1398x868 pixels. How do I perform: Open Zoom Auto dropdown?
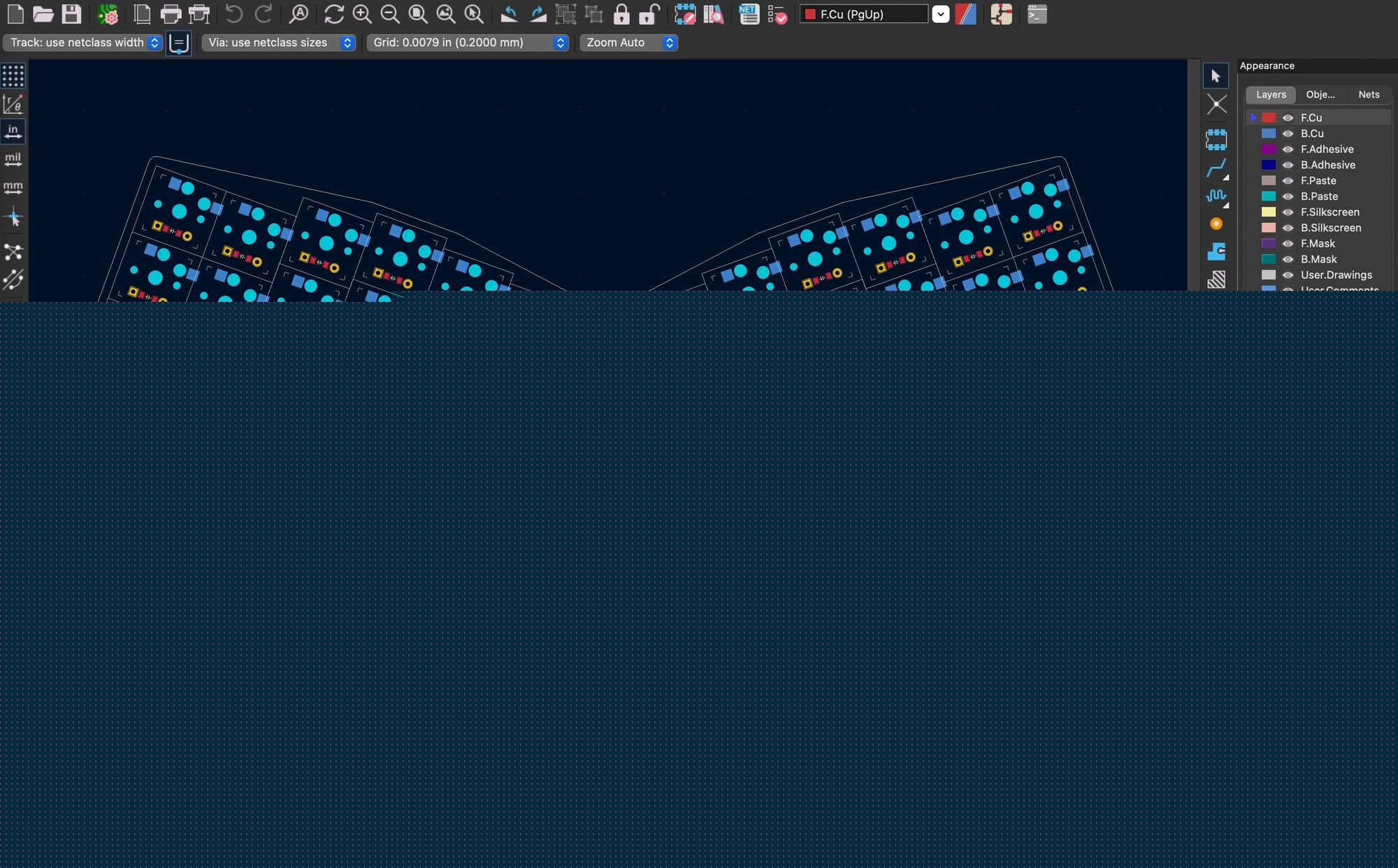628,43
